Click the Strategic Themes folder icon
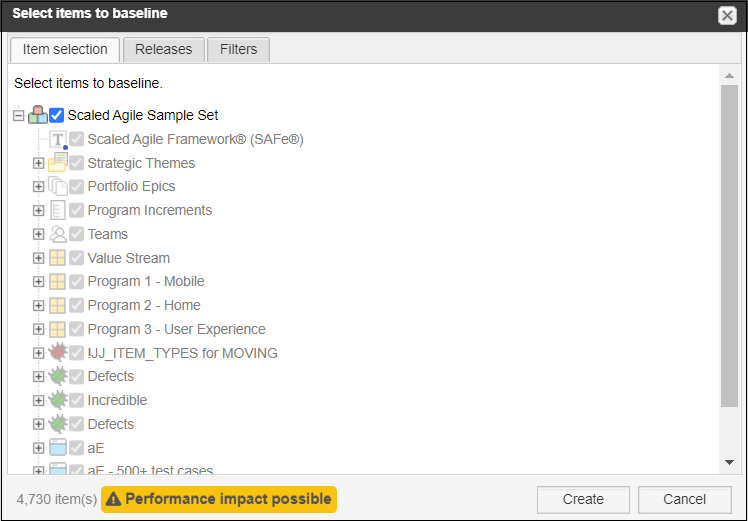Image resolution: width=748 pixels, height=521 pixels. click(58, 163)
